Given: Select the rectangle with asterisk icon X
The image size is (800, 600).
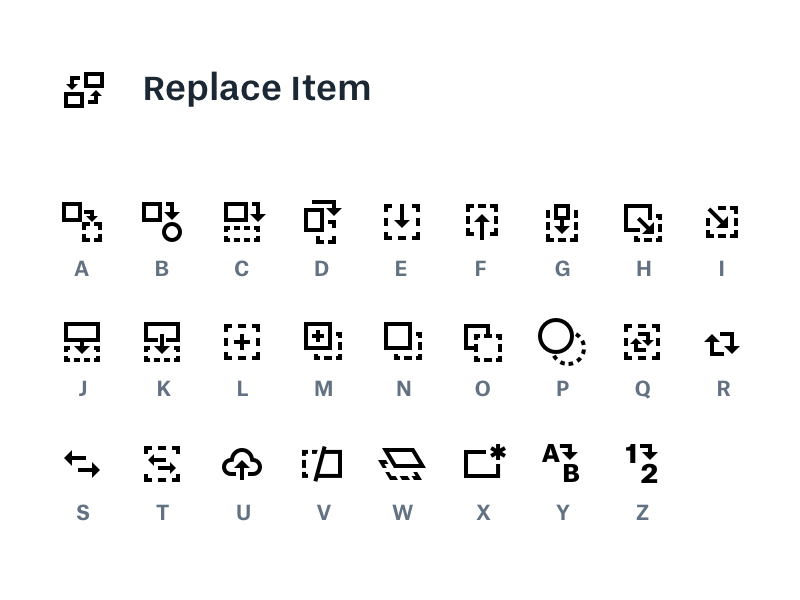Looking at the screenshot, I should [484, 462].
